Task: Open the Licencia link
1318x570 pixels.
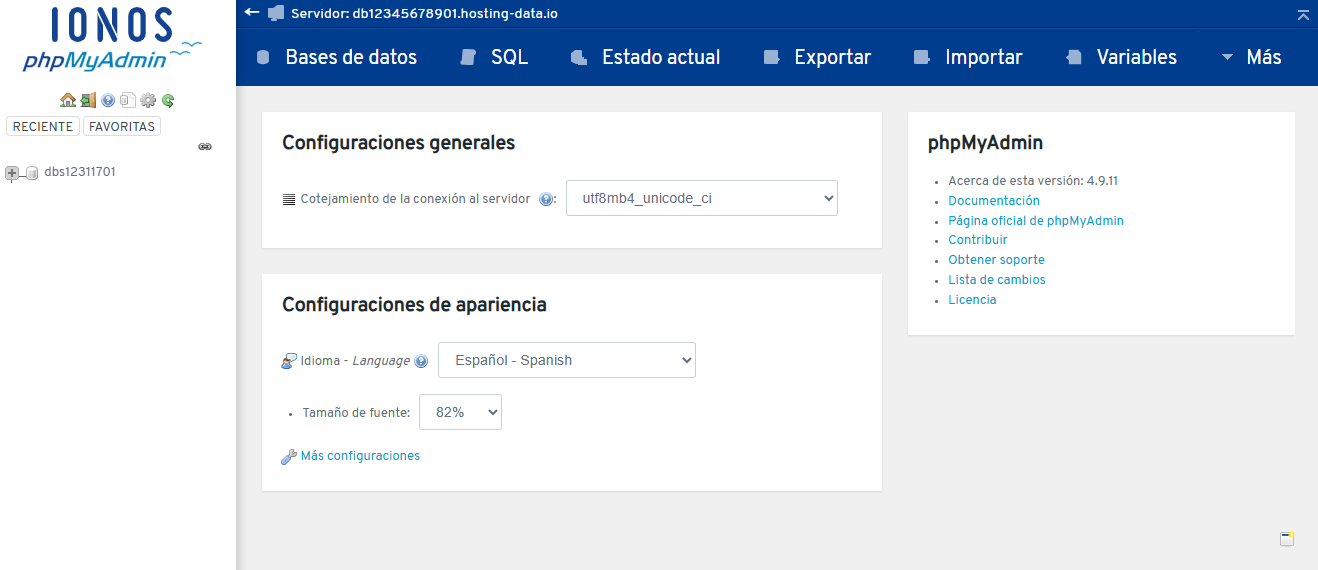Action: (x=972, y=300)
